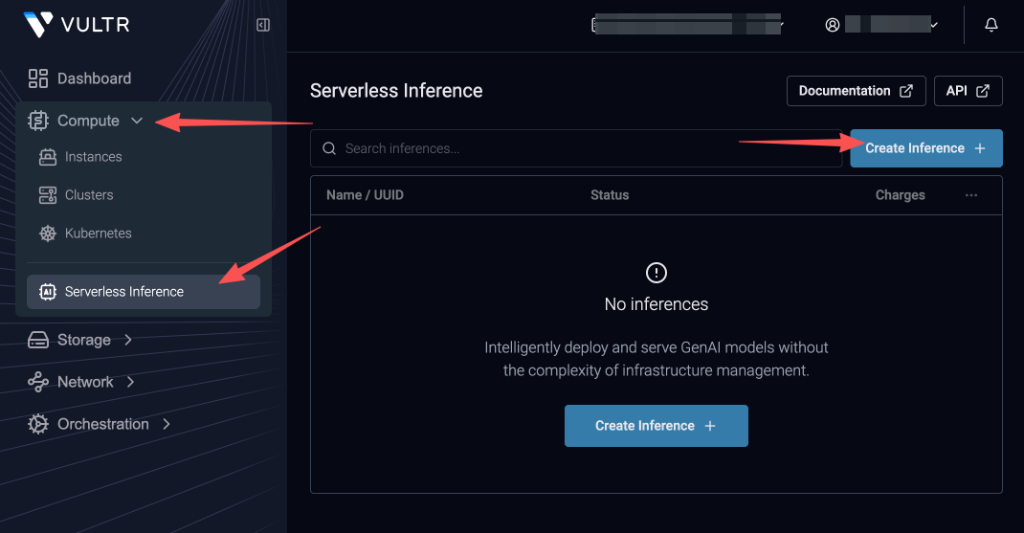Open Storage menu label
The height and width of the screenshot is (533, 1024).
coord(84,340)
